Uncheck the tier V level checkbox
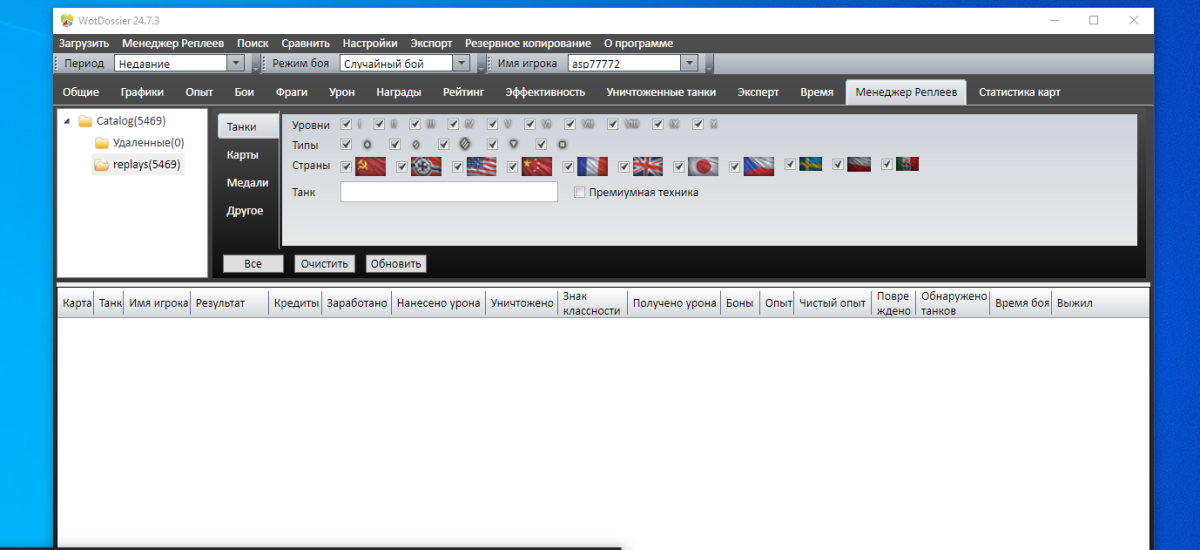 pyautogui.click(x=491, y=124)
